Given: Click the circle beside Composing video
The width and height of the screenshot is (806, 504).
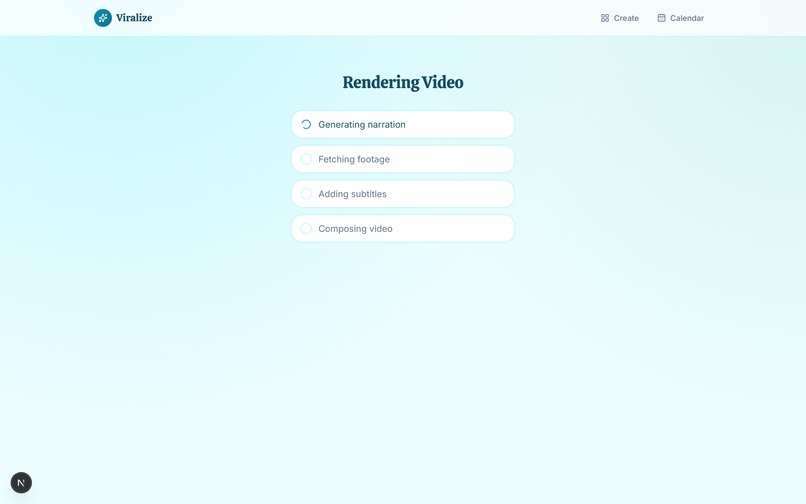Looking at the screenshot, I should click(306, 229).
